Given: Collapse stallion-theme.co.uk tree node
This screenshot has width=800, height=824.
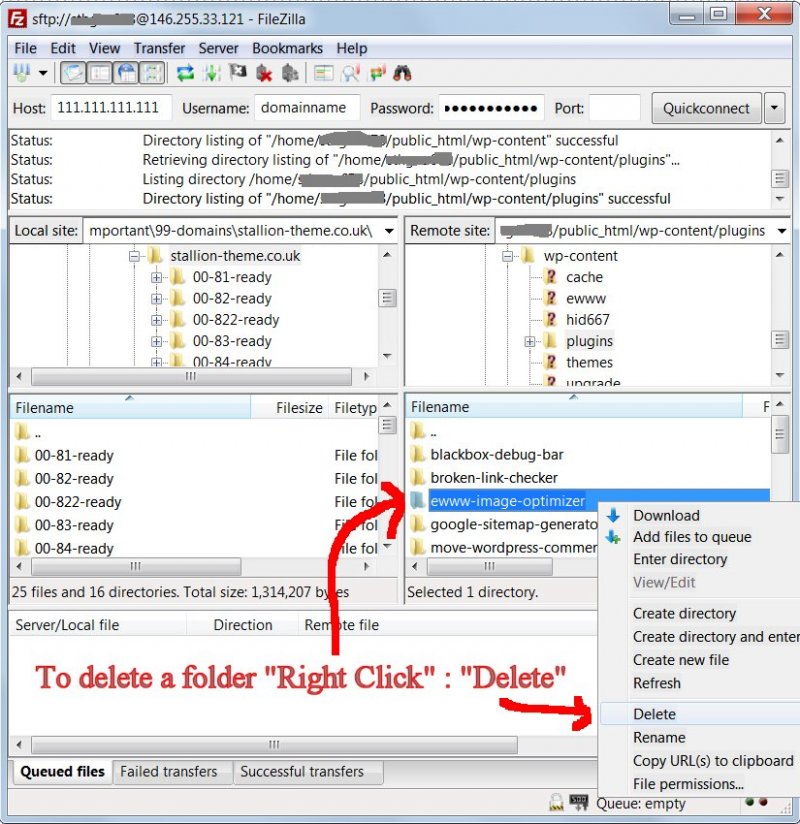Looking at the screenshot, I should coord(135,256).
